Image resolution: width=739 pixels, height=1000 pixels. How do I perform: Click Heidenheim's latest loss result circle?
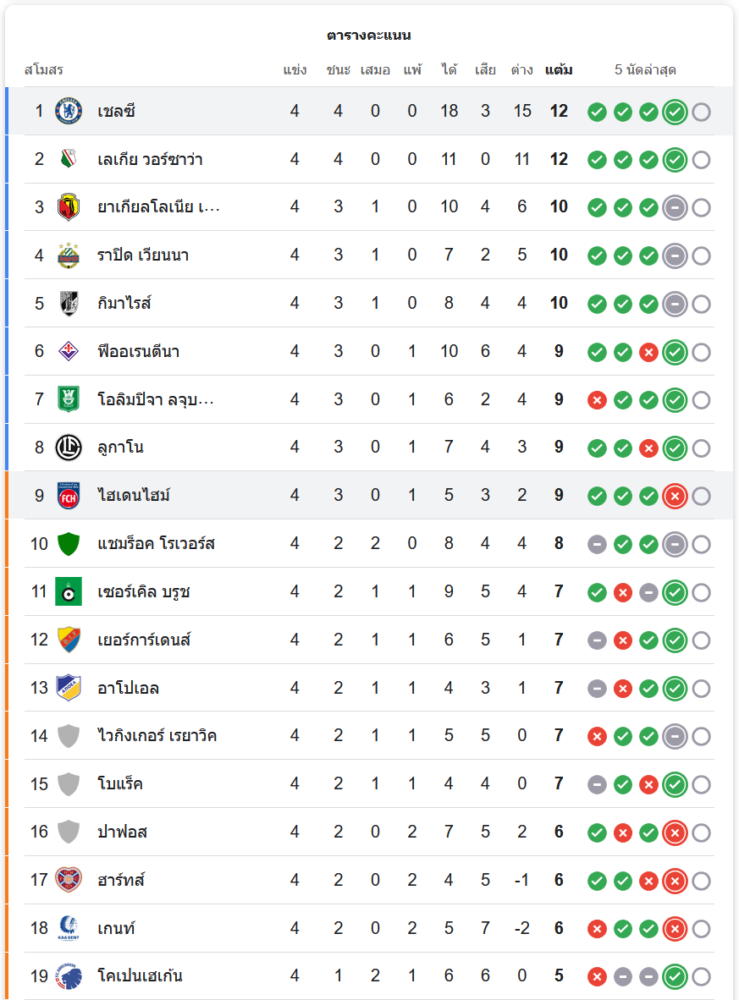coord(675,496)
